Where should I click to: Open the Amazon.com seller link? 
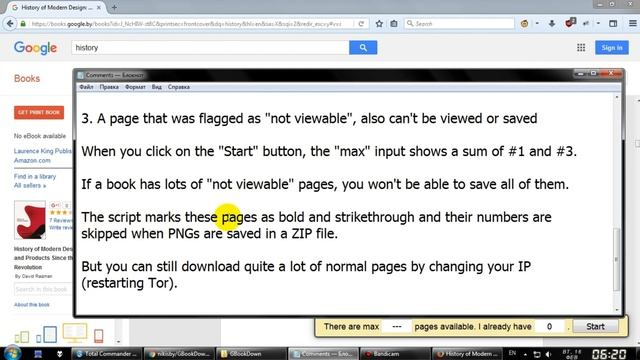(x=32, y=160)
